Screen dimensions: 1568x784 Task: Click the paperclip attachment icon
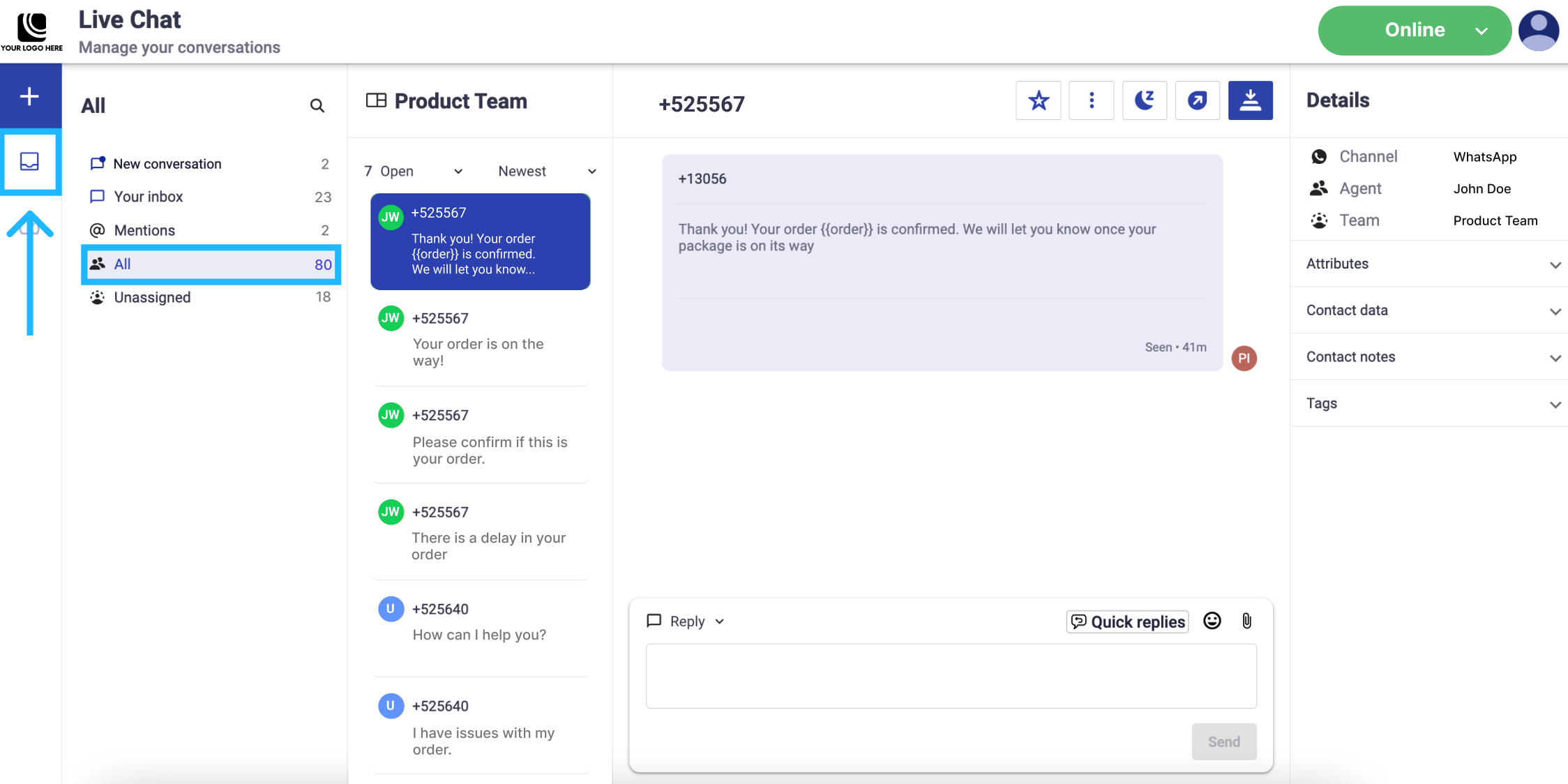(1246, 621)
